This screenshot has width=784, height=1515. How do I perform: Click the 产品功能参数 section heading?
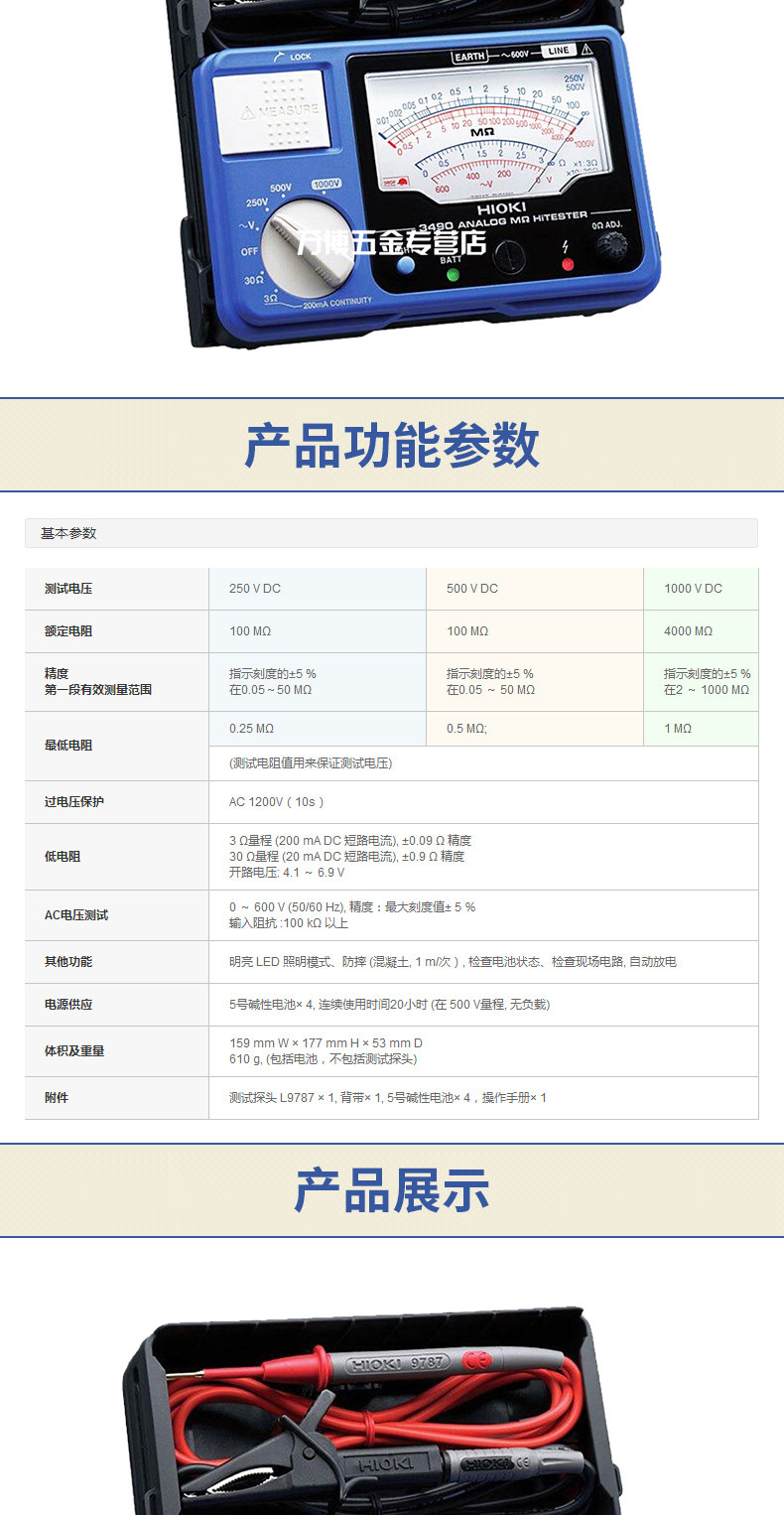392,446
